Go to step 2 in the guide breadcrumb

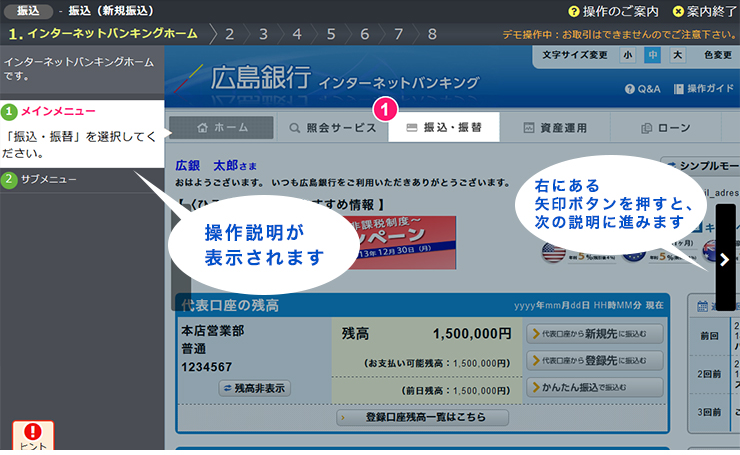click(x=229, y=34)
